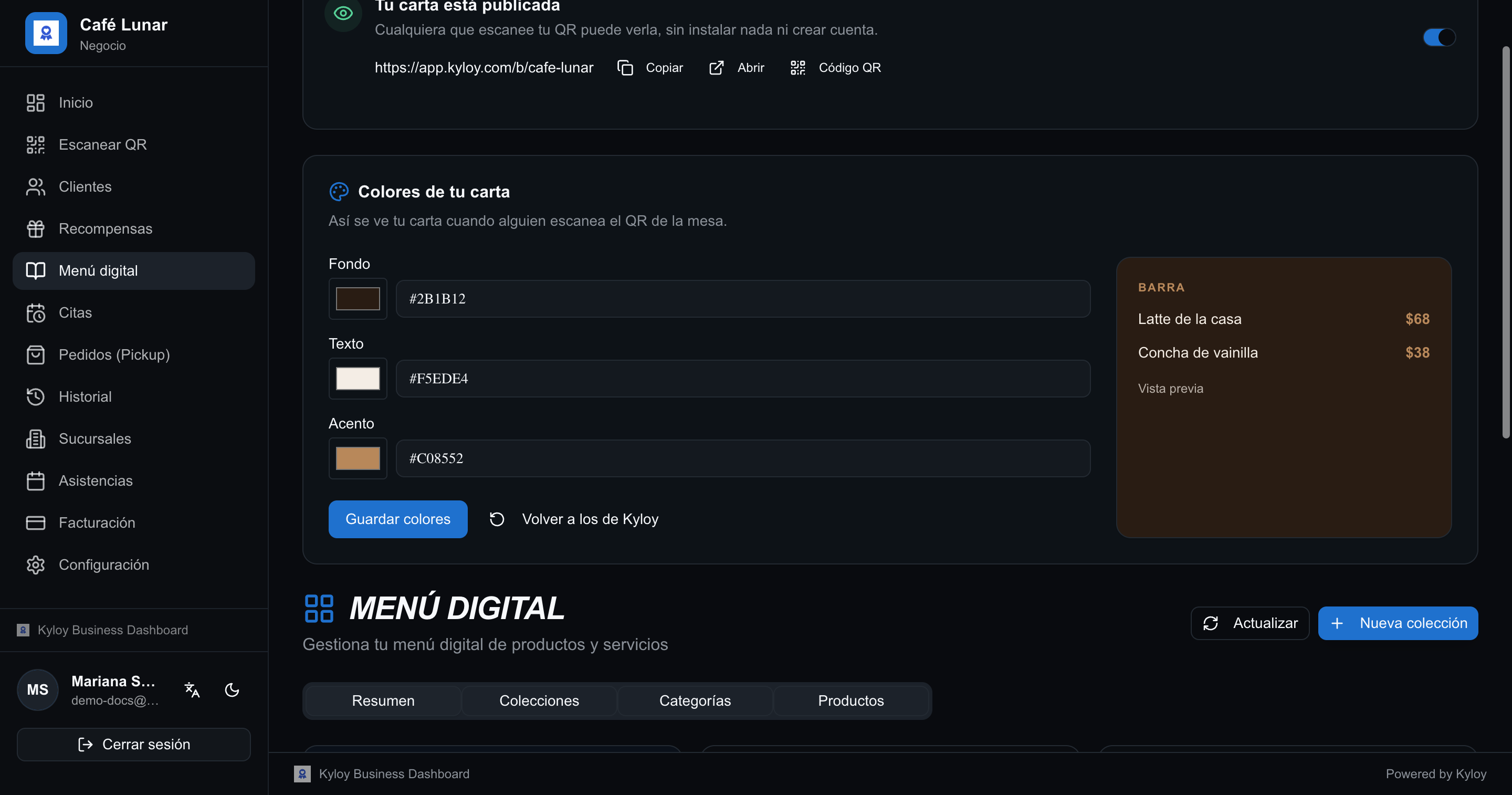
Task: Toggle dark mode moon icon
Action: [232, 690]
